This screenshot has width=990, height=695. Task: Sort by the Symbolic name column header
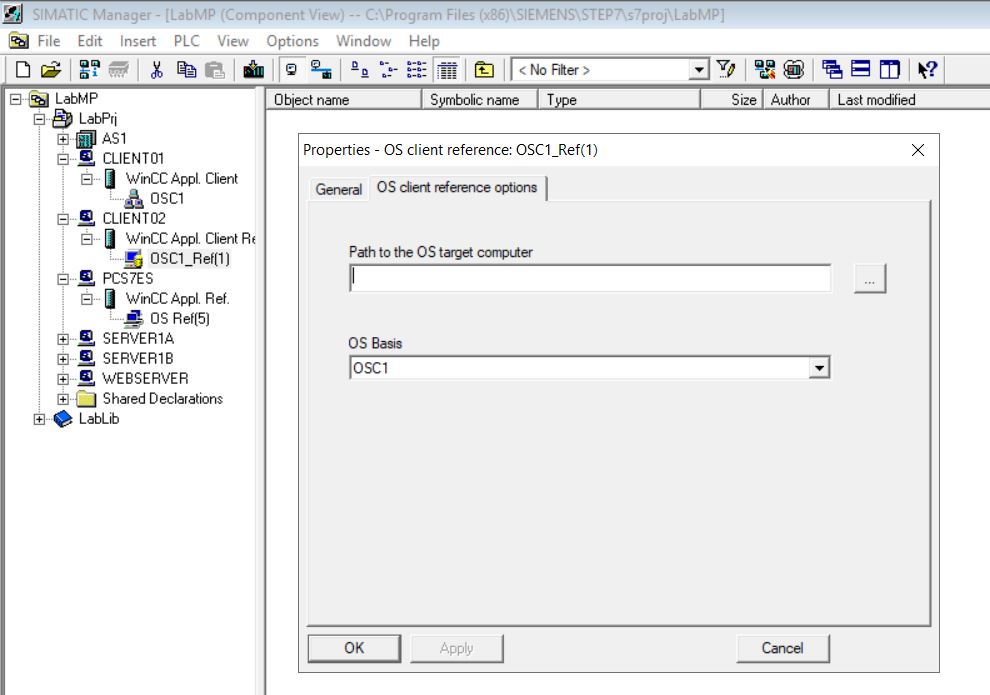point(480,100)
